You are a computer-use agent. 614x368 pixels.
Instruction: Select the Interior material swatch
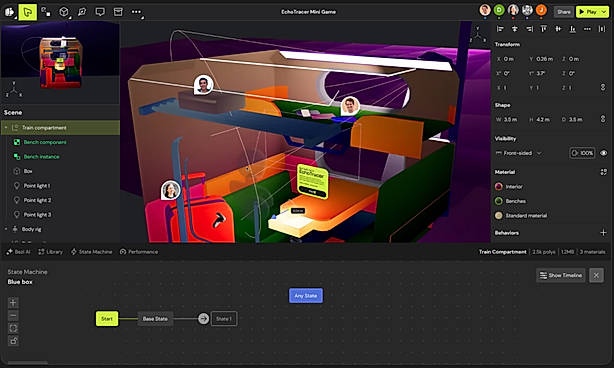[x=498, y=187]
